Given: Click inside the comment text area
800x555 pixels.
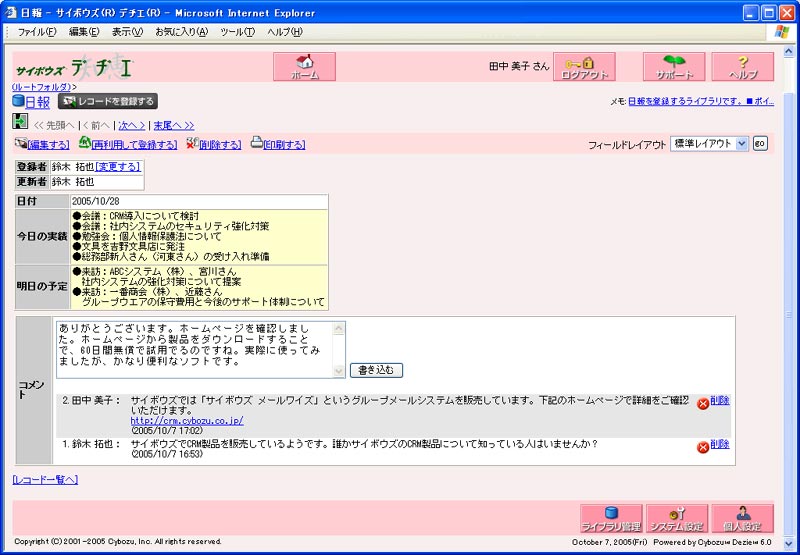Looking at the screenshot, I should pyautogui.click(x=195, y=349).
